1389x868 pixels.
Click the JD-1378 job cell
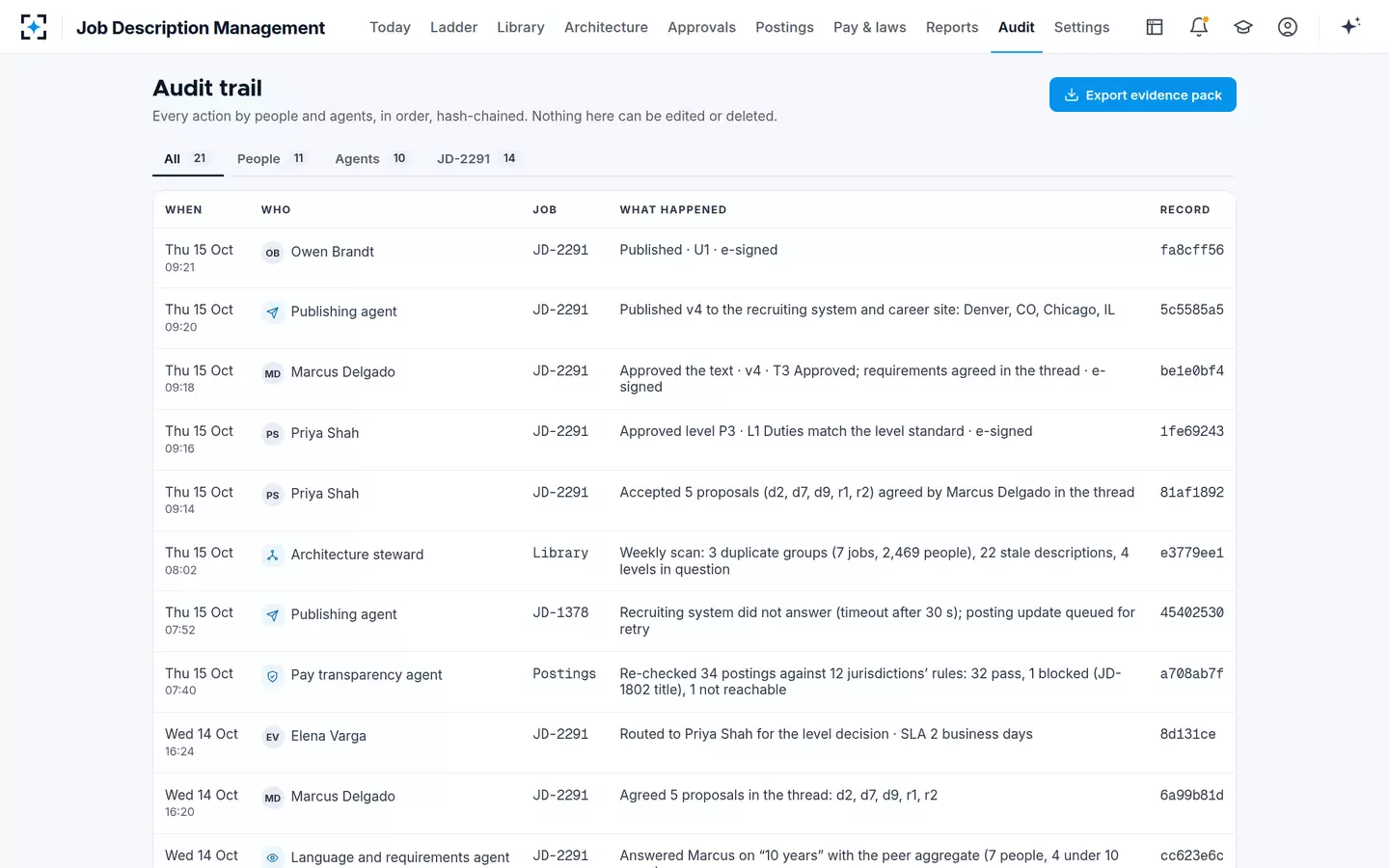(x=560, y=612)
